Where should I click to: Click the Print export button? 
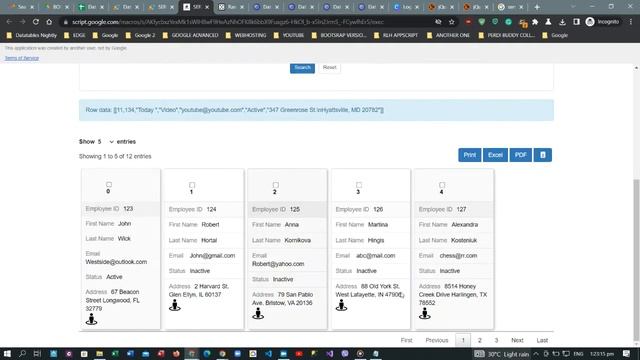[x=469, y=155]
